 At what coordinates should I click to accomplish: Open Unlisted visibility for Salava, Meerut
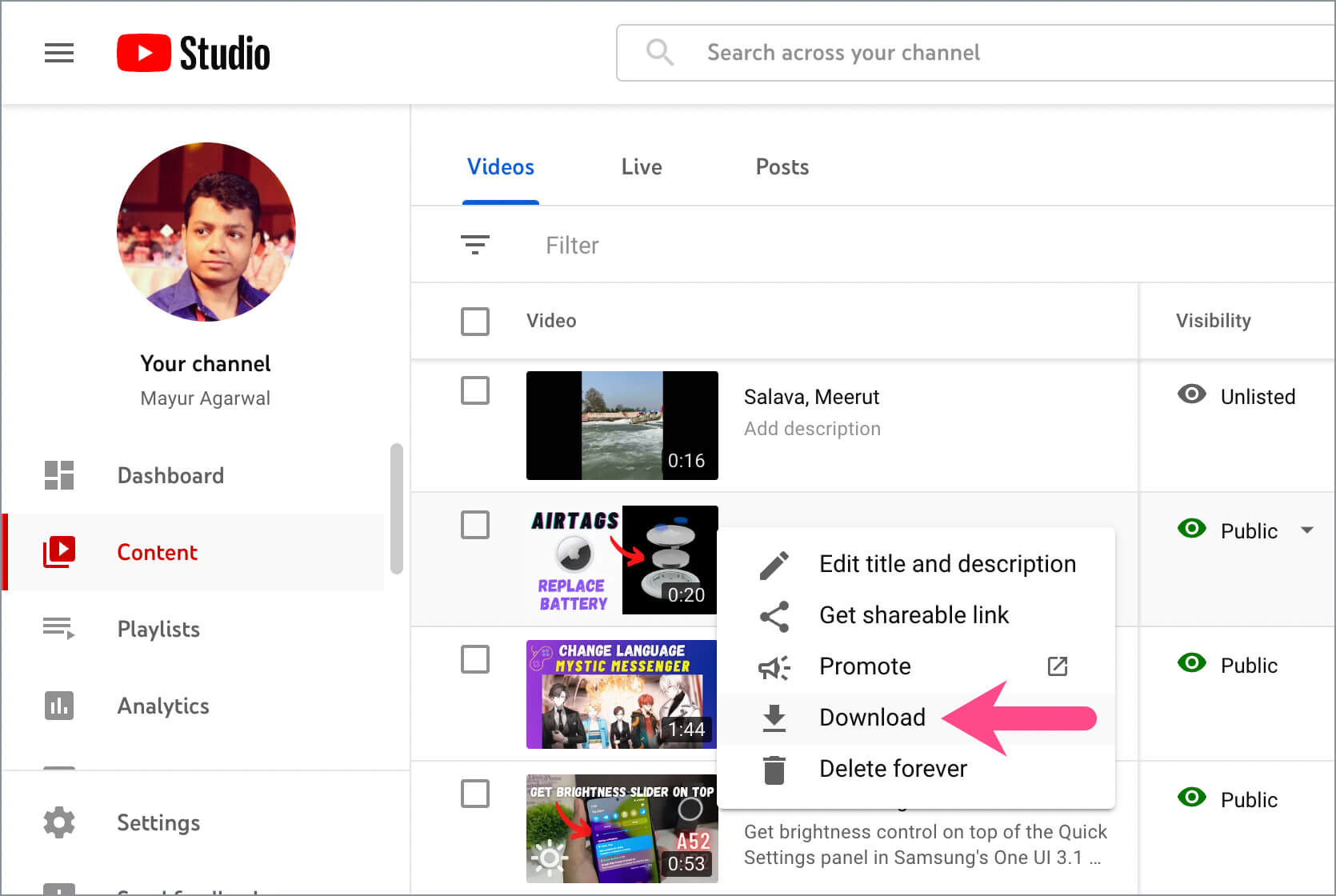[x=1256, y=397]
